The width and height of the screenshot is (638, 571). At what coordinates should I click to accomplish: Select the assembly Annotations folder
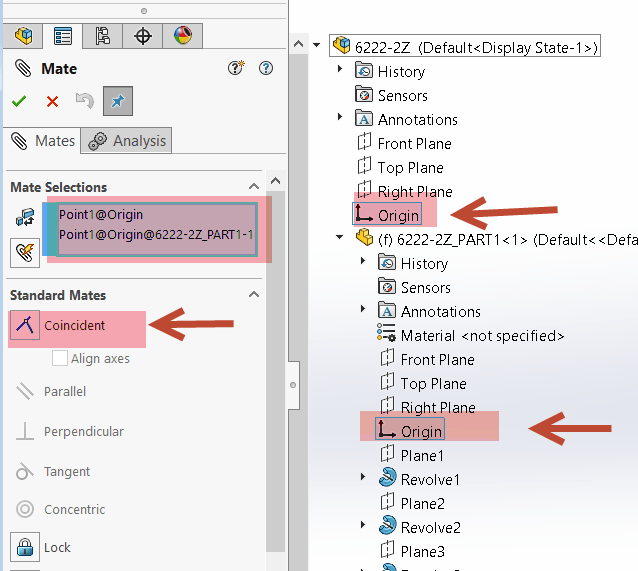pos(406,119)
